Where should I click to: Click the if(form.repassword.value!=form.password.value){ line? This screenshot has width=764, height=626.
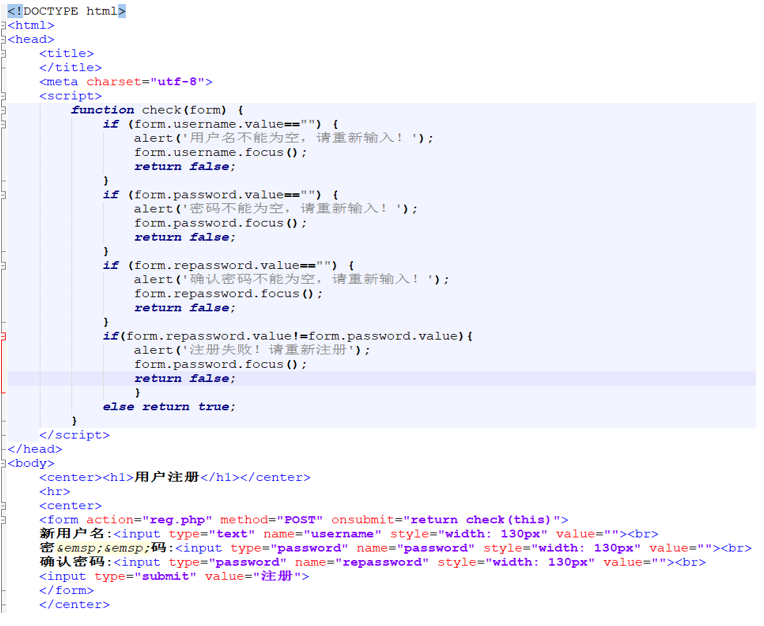point(287,336)
